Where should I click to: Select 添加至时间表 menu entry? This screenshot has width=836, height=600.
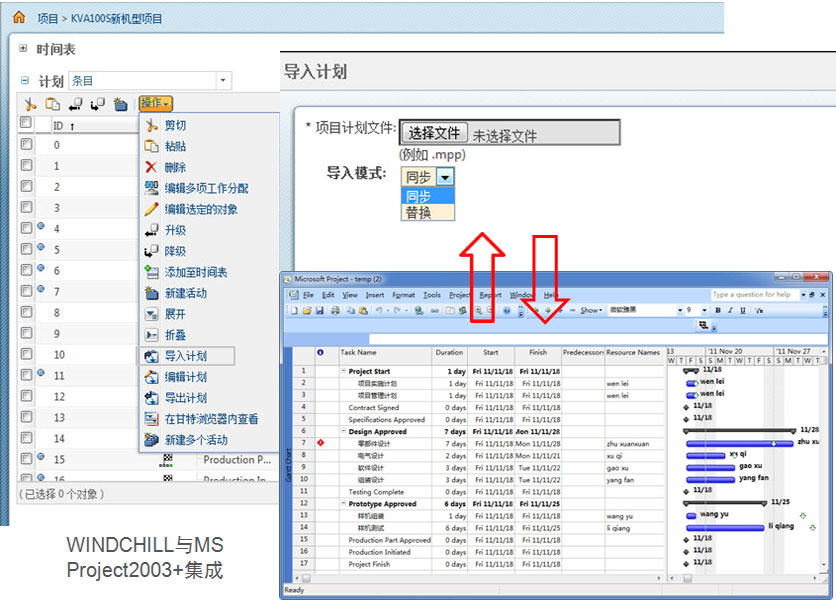[196, 272]
